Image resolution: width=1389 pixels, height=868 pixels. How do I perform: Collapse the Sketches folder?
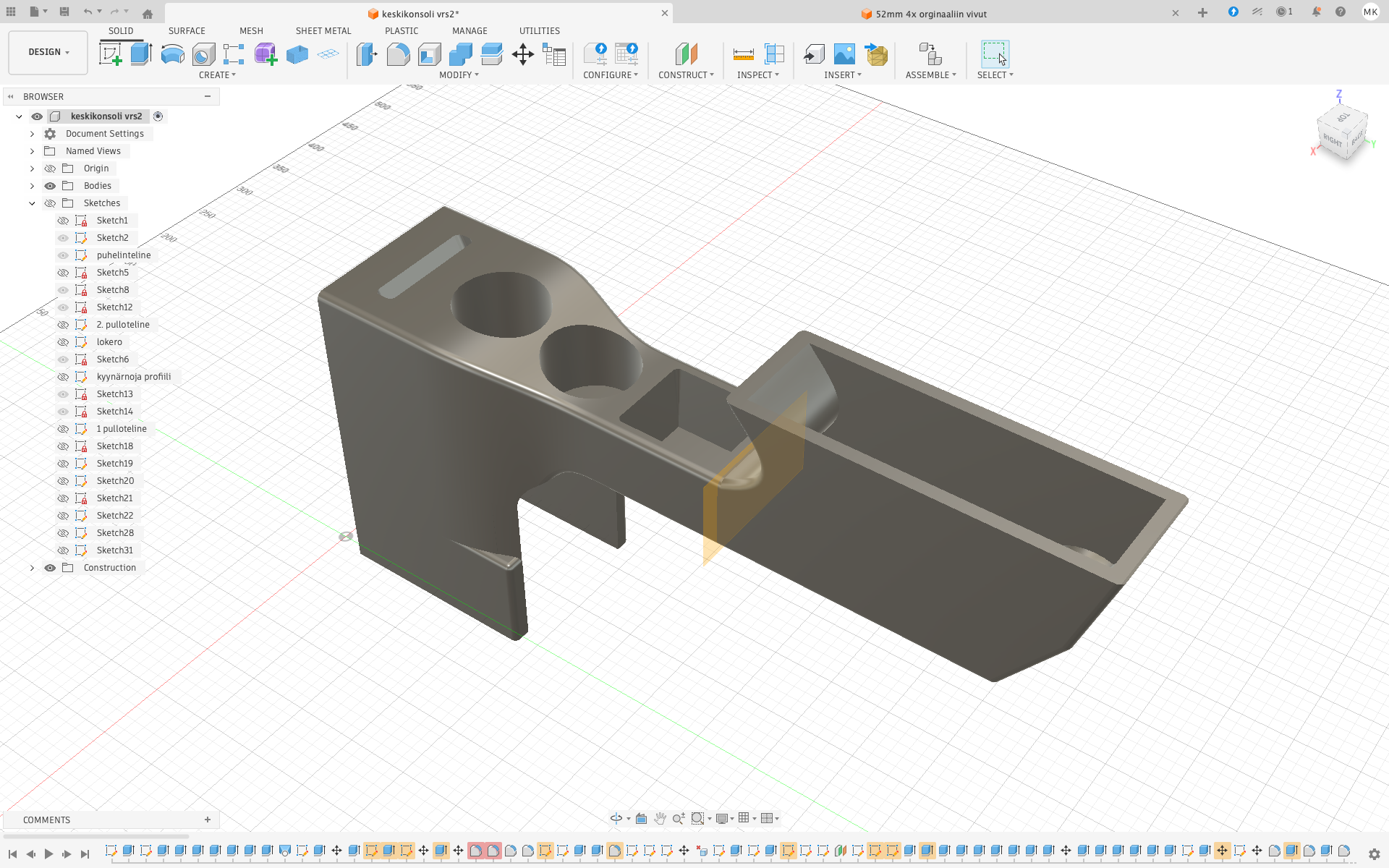(x=32, y=203)
